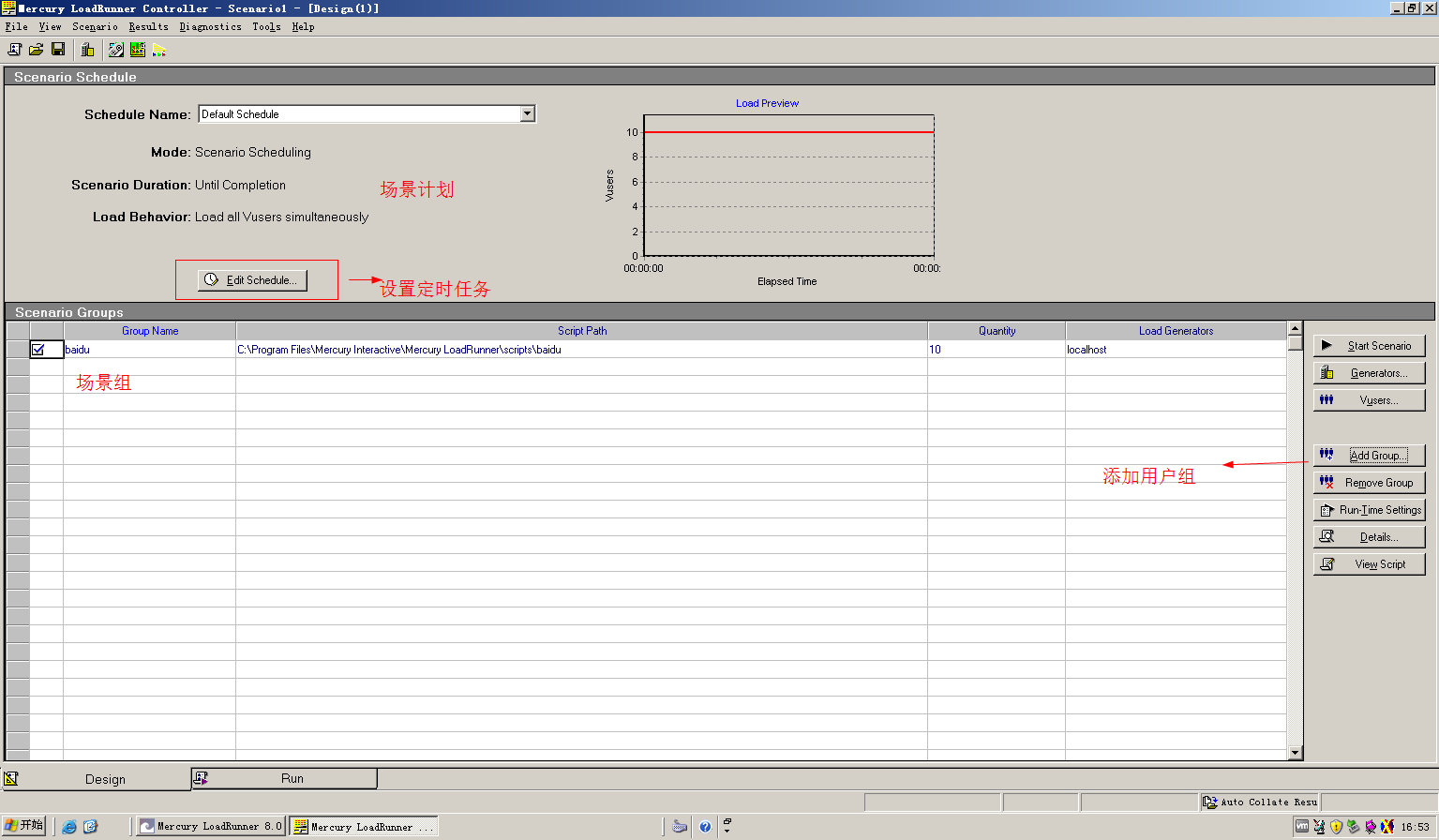The image size is (1439, 840).
Task: Click the Scenario Duration value Until Completion
Action: (240, 185)
